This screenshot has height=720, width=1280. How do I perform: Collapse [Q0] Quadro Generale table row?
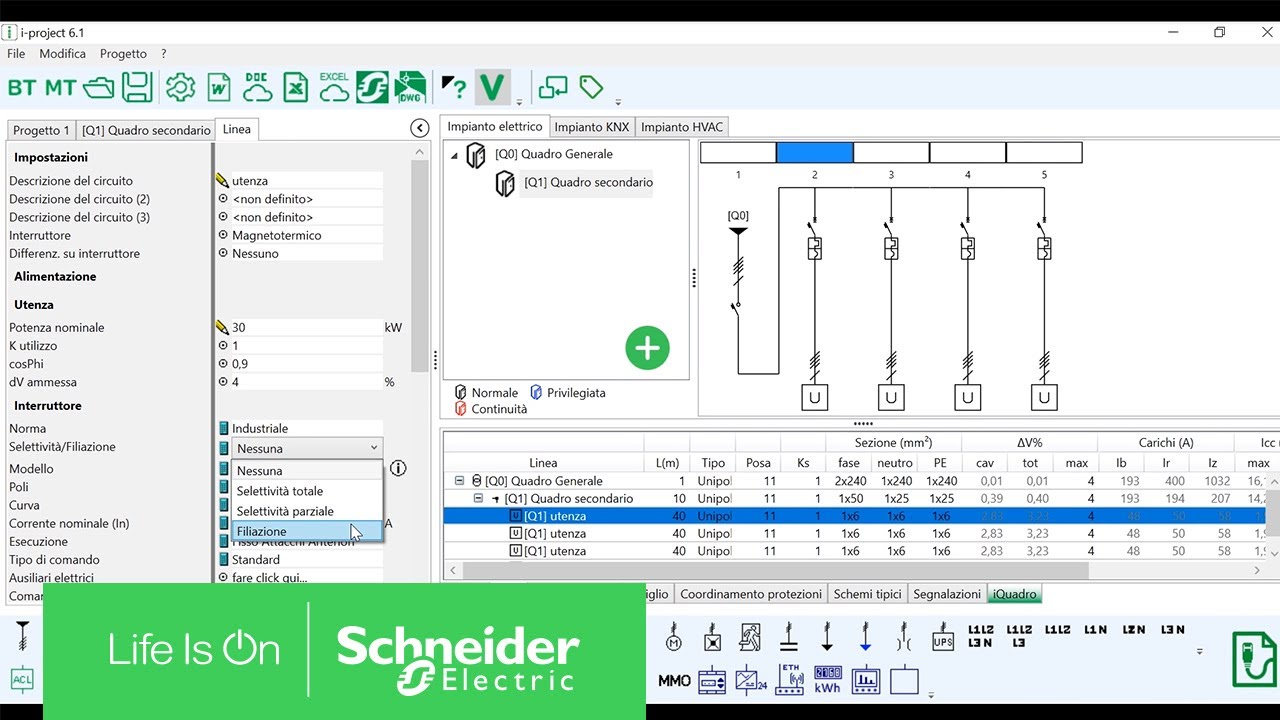(x=460, y=481)
